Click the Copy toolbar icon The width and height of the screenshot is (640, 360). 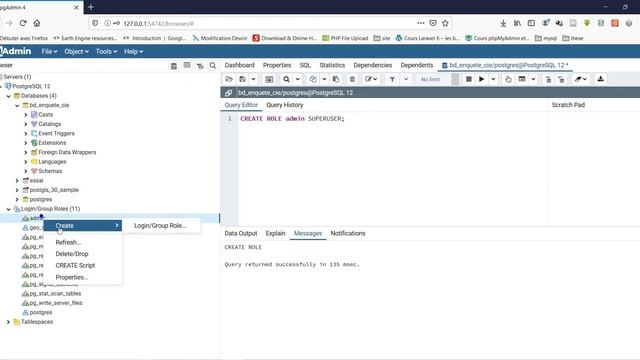point(313,79)
